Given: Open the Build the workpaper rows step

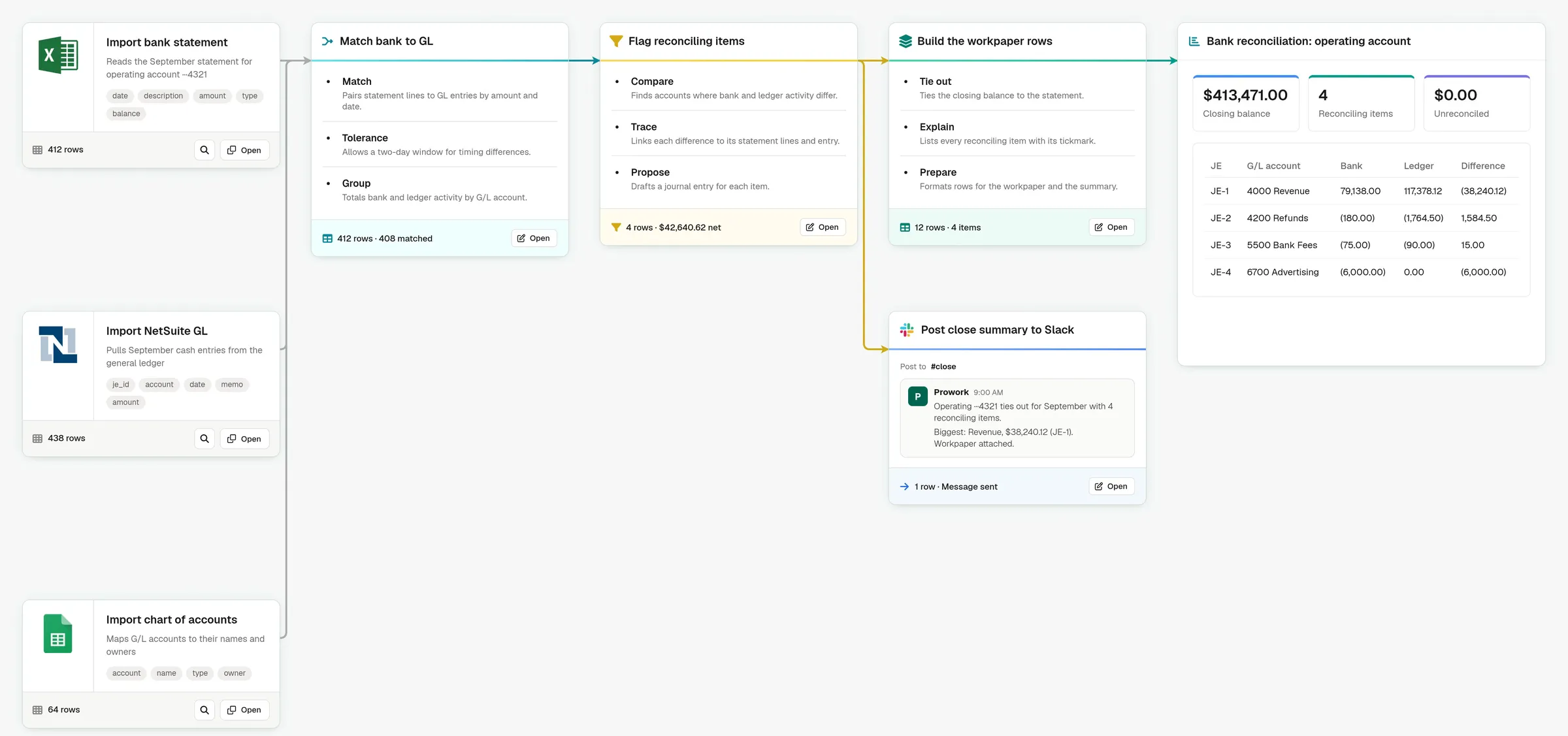Looking at the screenshot, I should click(1111, 227).
